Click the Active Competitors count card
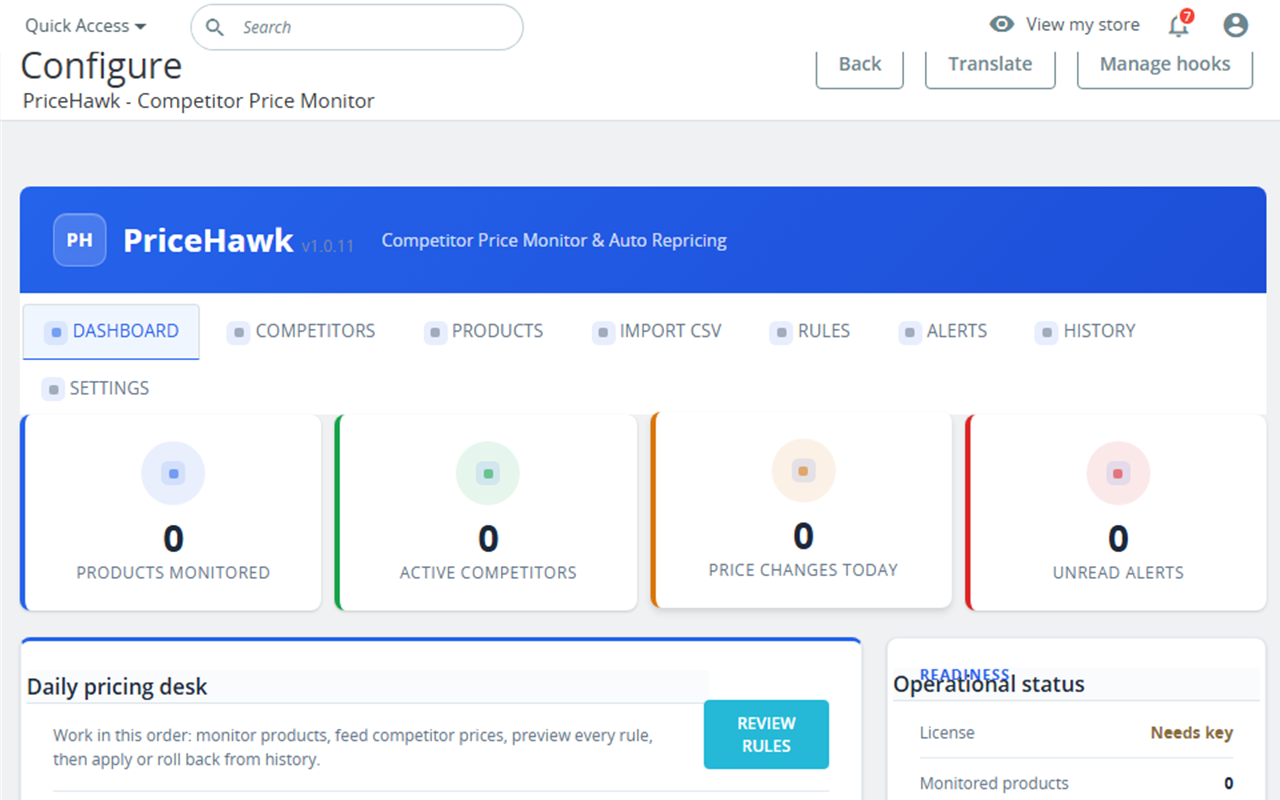Image resolution: width=1280 pixels, height=800 pixels. coord(486,512)
